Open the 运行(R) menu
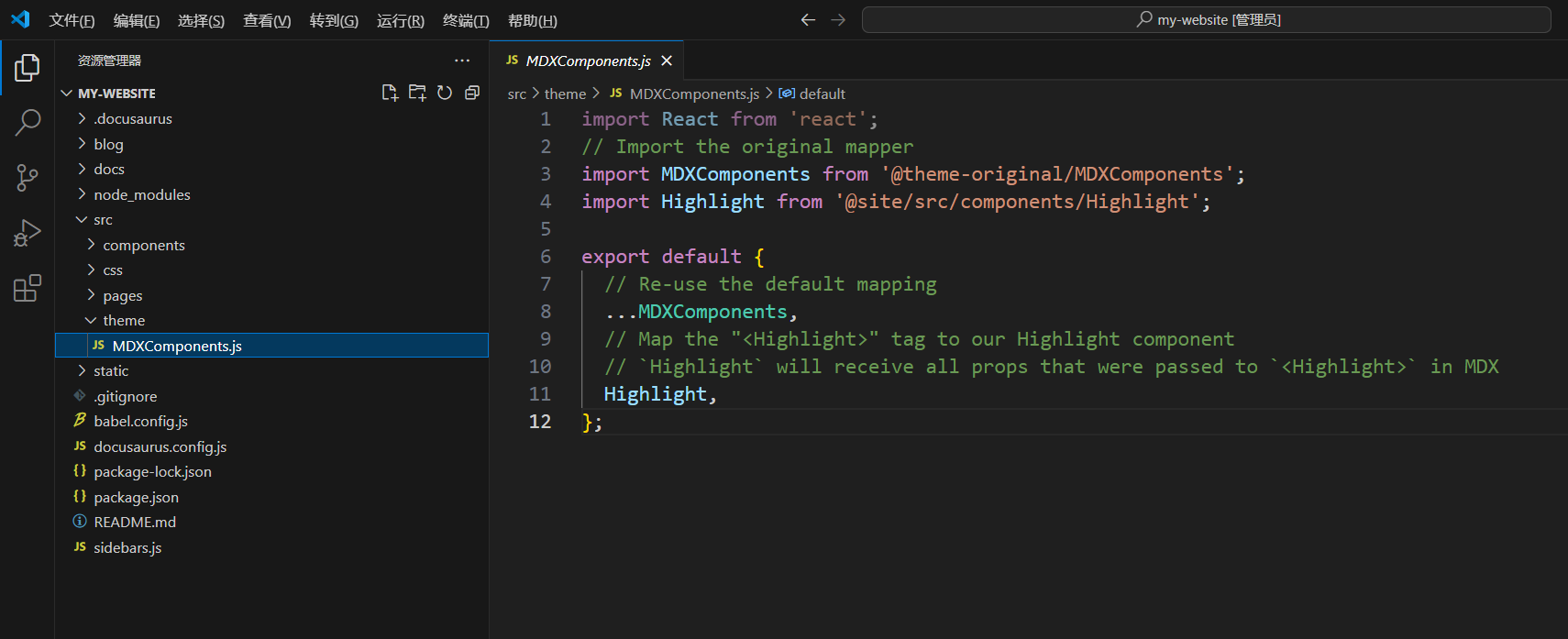This screenshot has width=1568, height=639. tap(401, 20)
